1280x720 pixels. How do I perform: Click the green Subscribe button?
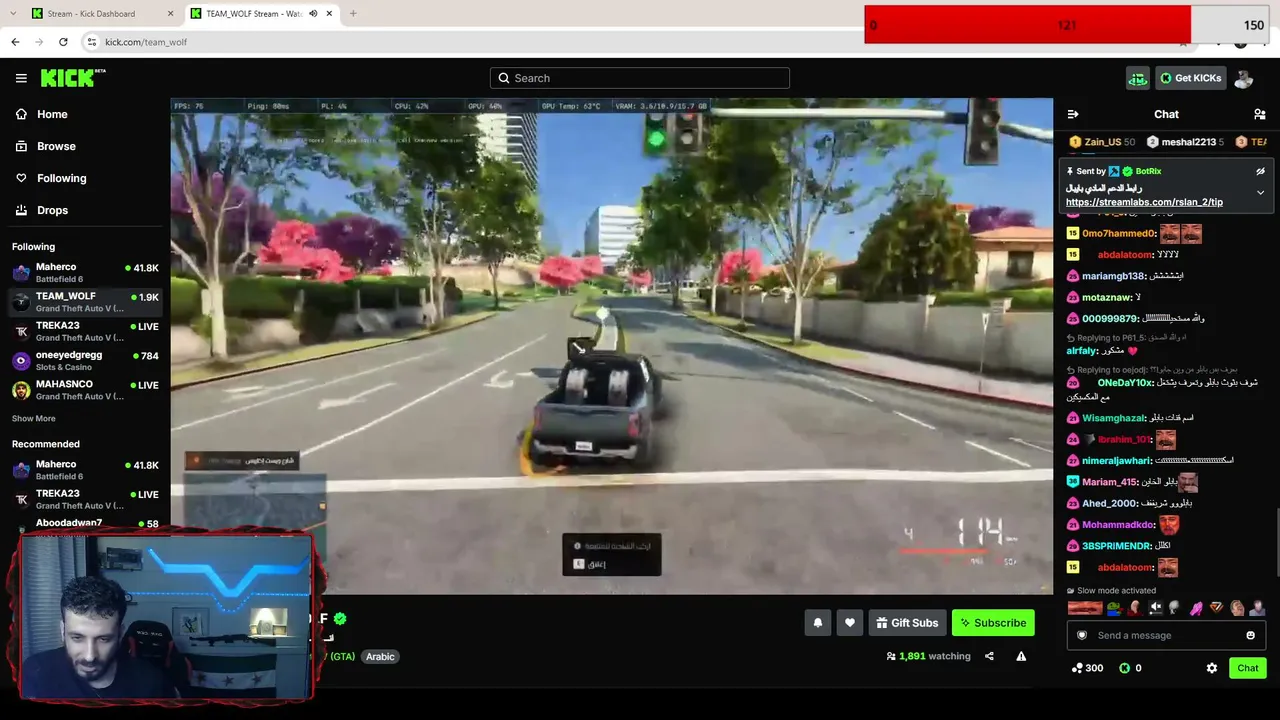[993, 623]
